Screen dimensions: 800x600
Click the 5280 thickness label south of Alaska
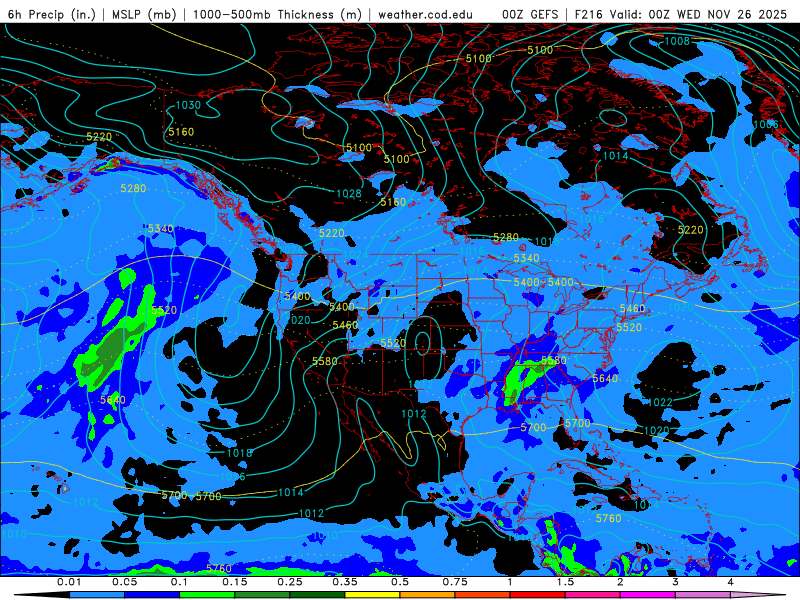pos(133,189)
